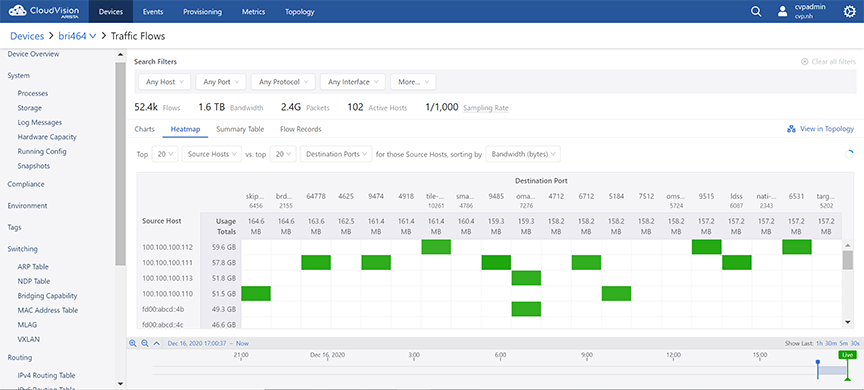Open the Any Interface filter dropdown
This screenshot has height=390, width=864.
coord(353,82)
